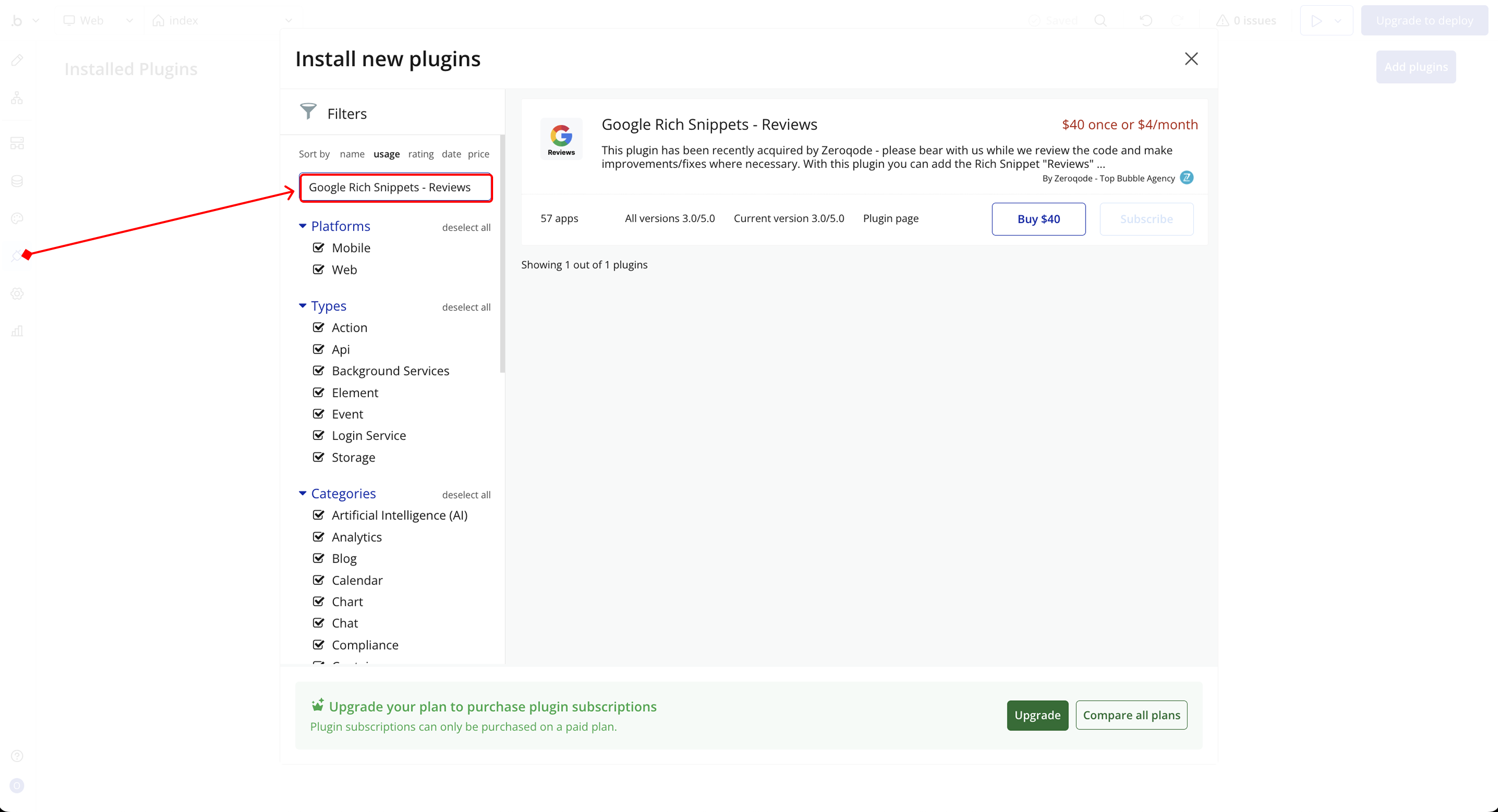Open the Settings gear in sidebar

point(17,294)
